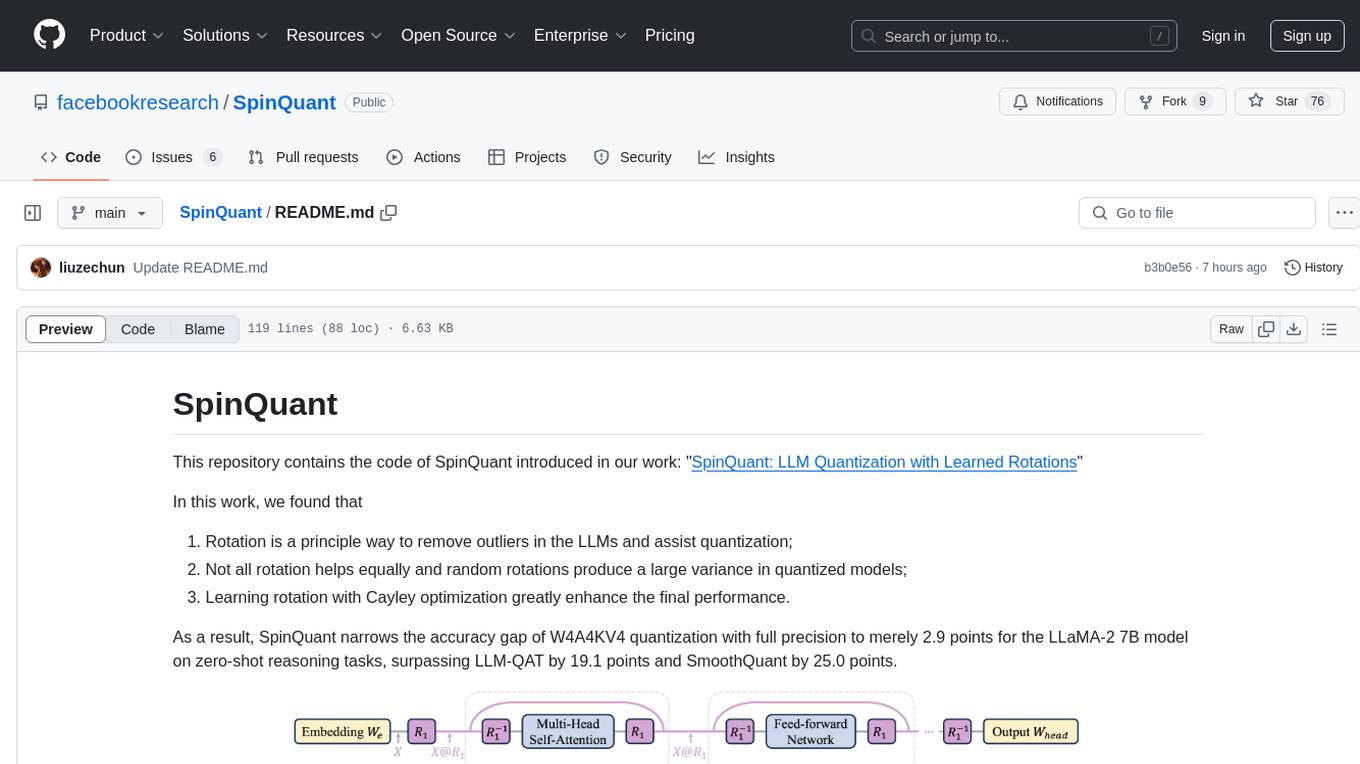
Task: Expand the Open Source menu
Action: click(458, 35)
